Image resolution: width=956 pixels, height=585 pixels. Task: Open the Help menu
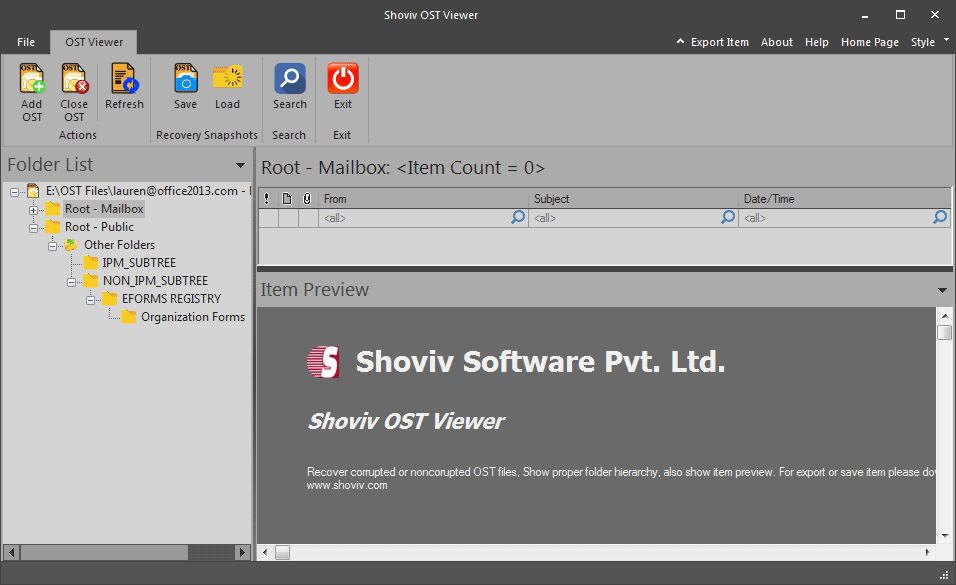(816, 42)
